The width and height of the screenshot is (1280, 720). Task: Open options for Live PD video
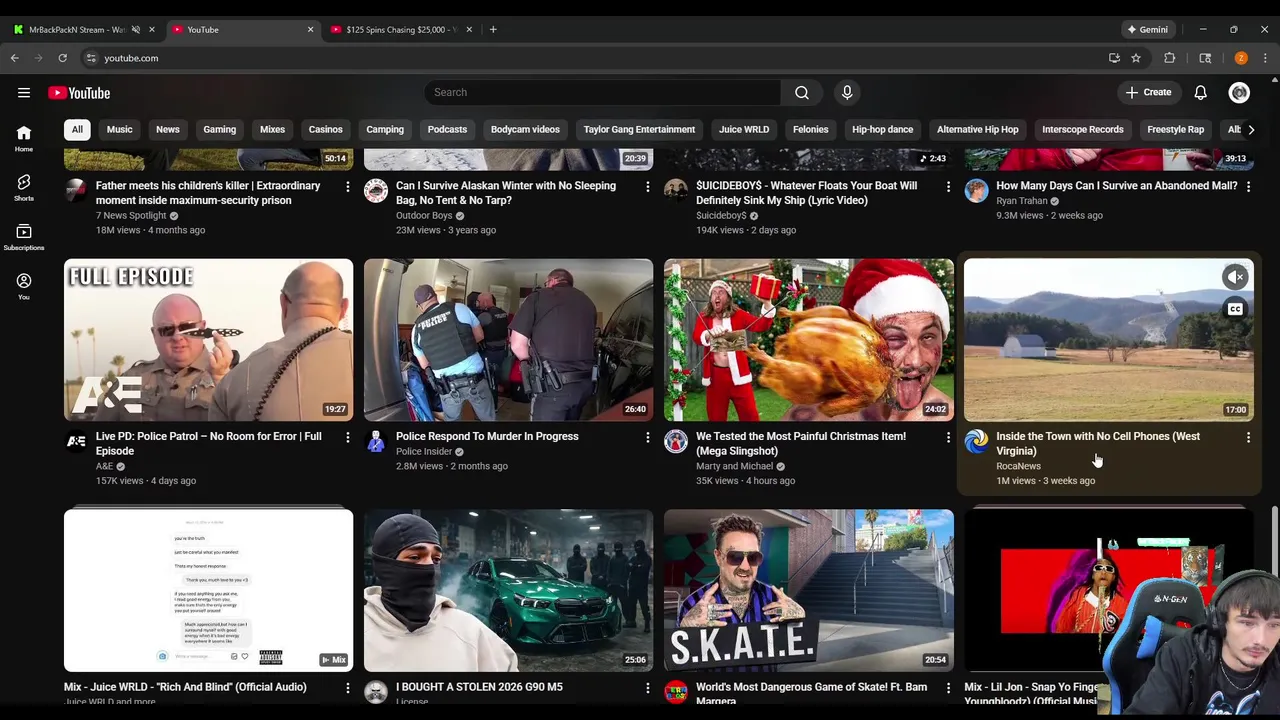[348, 437]
